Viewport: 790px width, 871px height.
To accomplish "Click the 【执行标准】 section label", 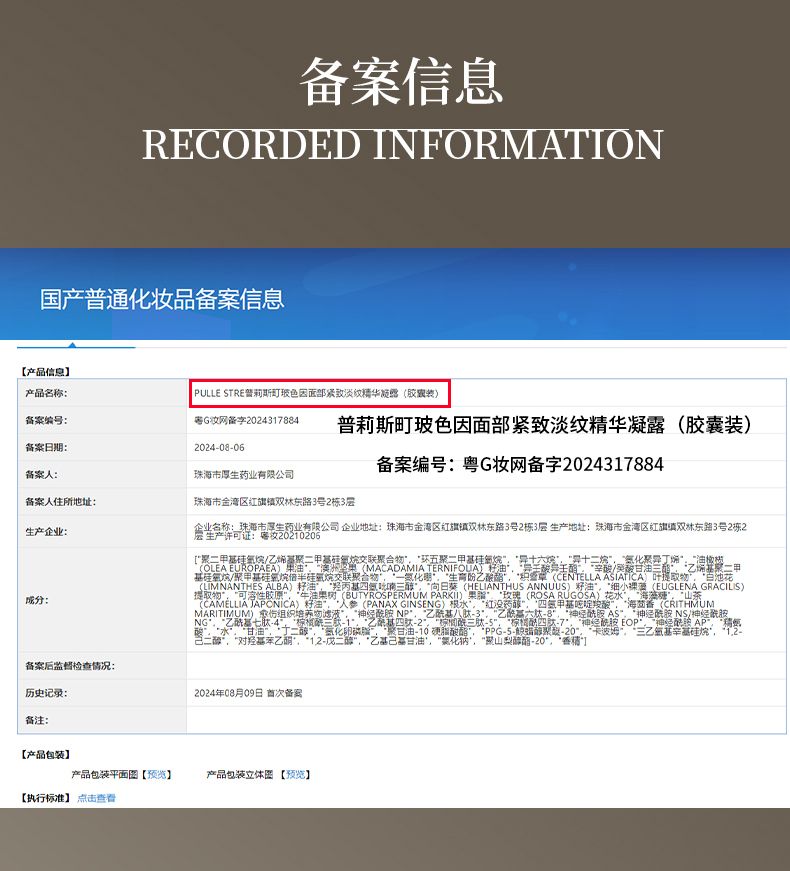I will click(45, 798).
